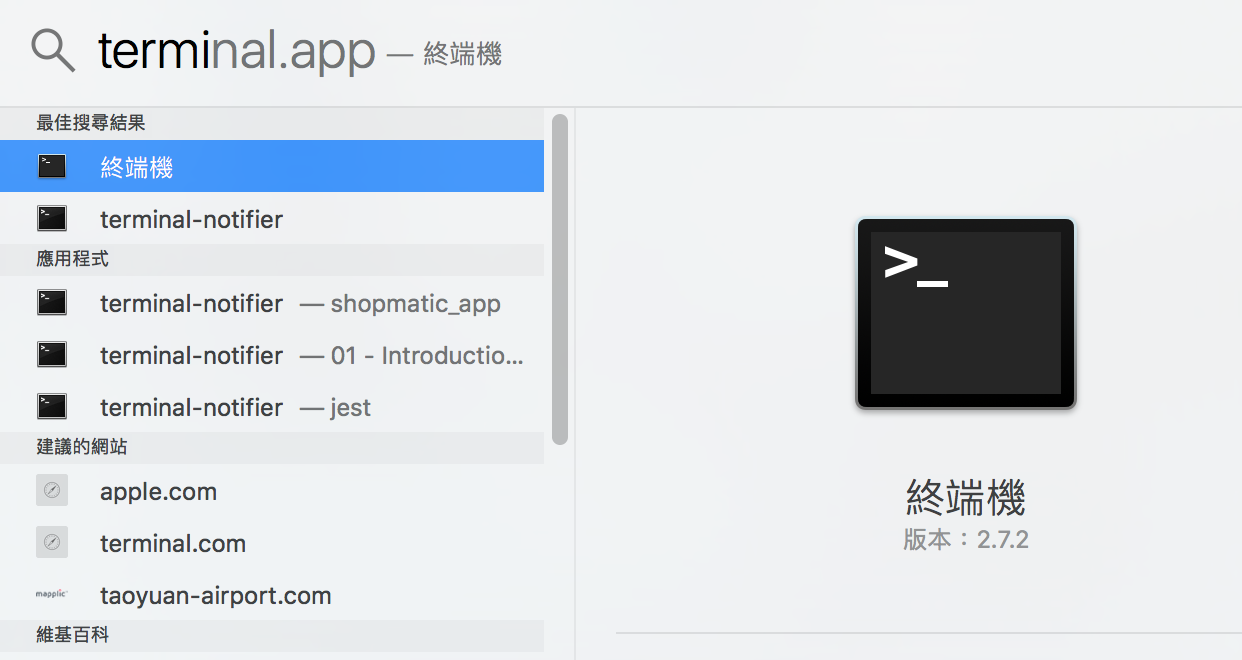1242x660 pixels.
Task: Click the terminal-notifier icon under 最佳搜尋結果
Action: point(52,218)
